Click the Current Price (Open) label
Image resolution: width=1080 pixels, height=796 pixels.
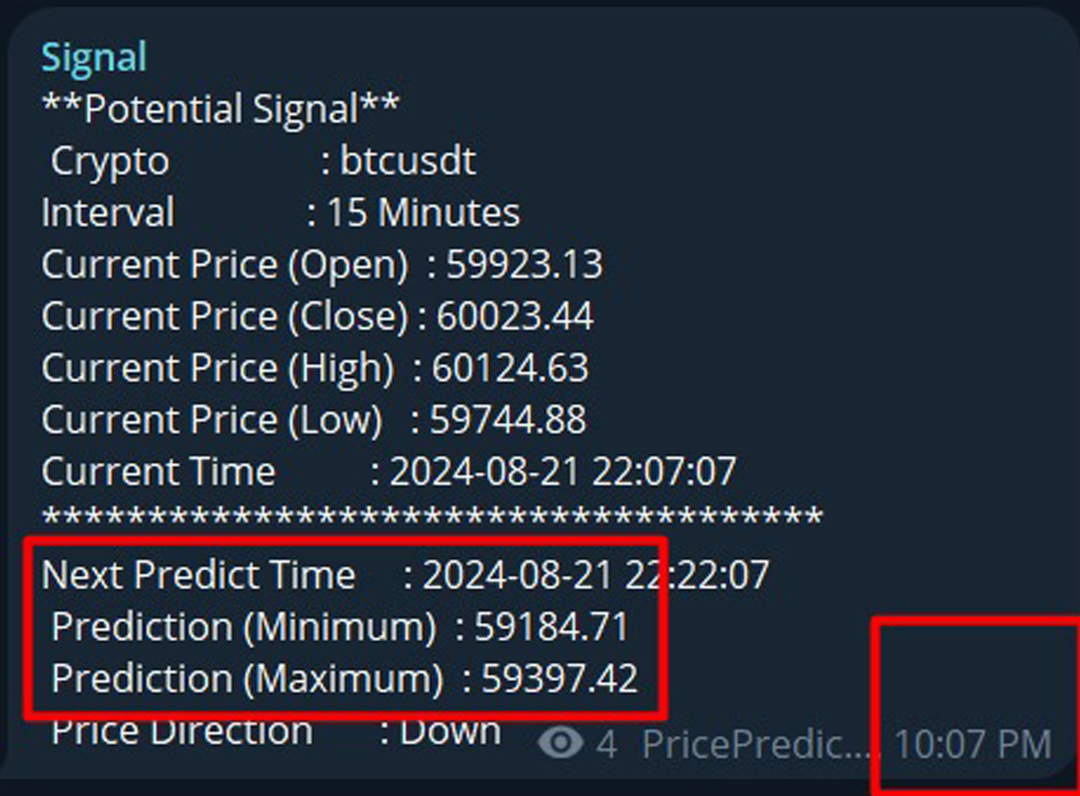click(x=225, y=265)
